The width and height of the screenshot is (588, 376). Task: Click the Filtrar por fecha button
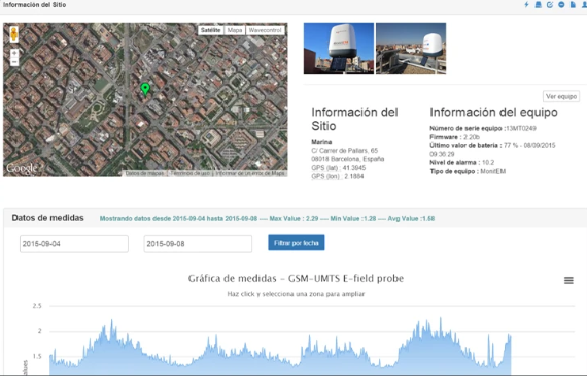click(296, 243)
